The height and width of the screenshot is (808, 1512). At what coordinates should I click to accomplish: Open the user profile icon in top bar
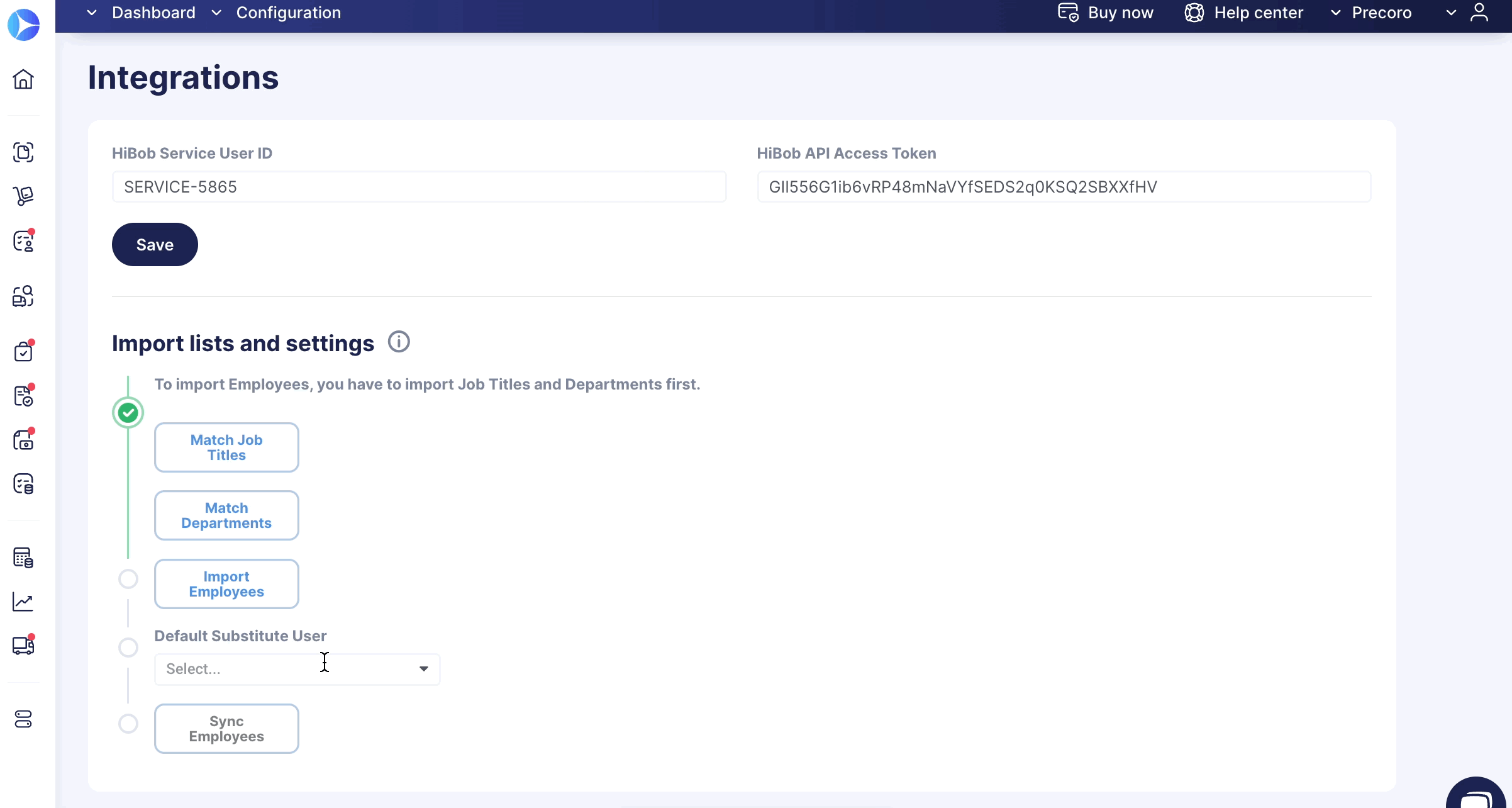pyautogui.click(x=1479, y=13)
